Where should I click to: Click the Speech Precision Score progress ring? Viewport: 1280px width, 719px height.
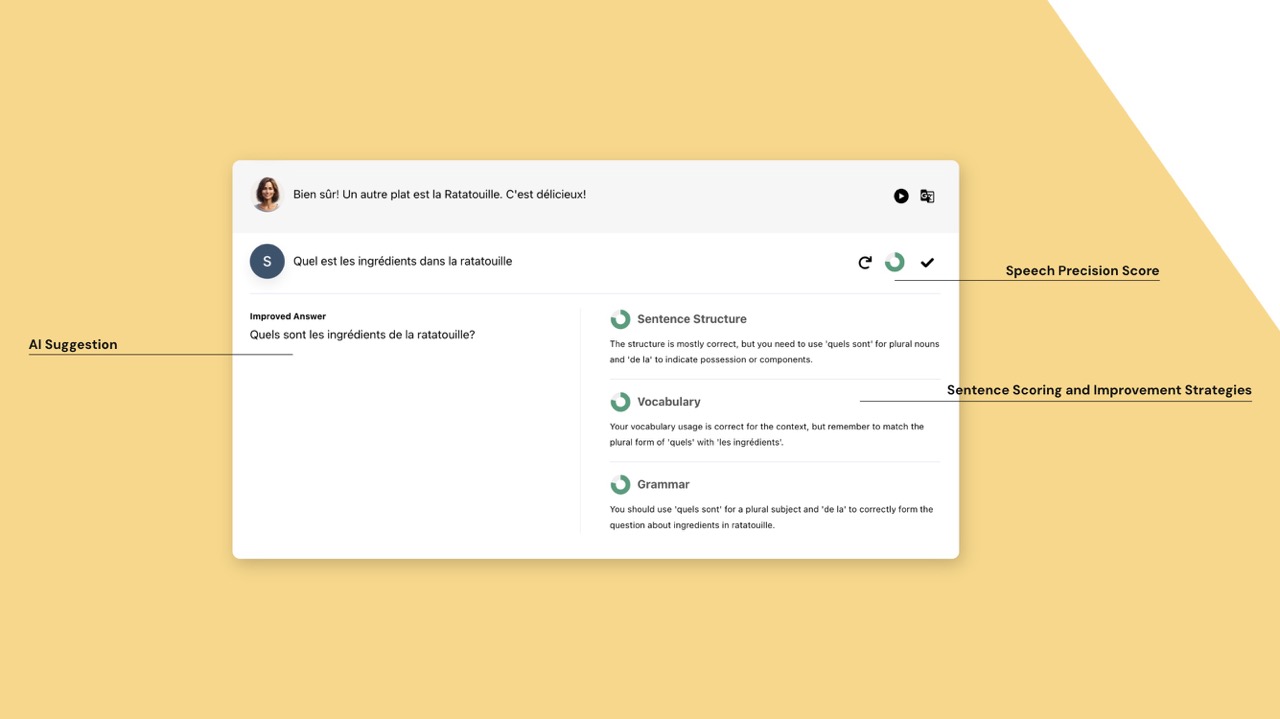(x=894, y=261)
